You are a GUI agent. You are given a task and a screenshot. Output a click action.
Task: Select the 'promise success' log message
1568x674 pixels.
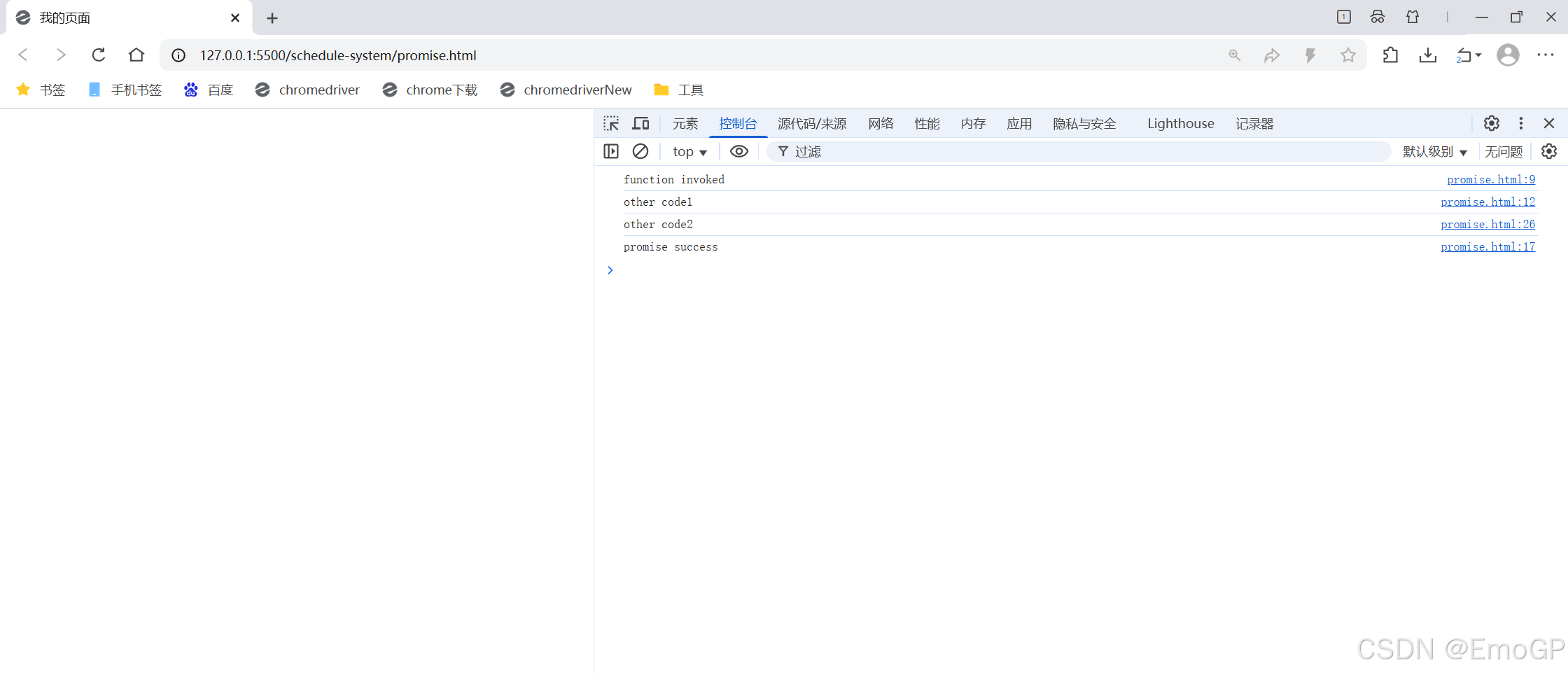click(671, 247)
